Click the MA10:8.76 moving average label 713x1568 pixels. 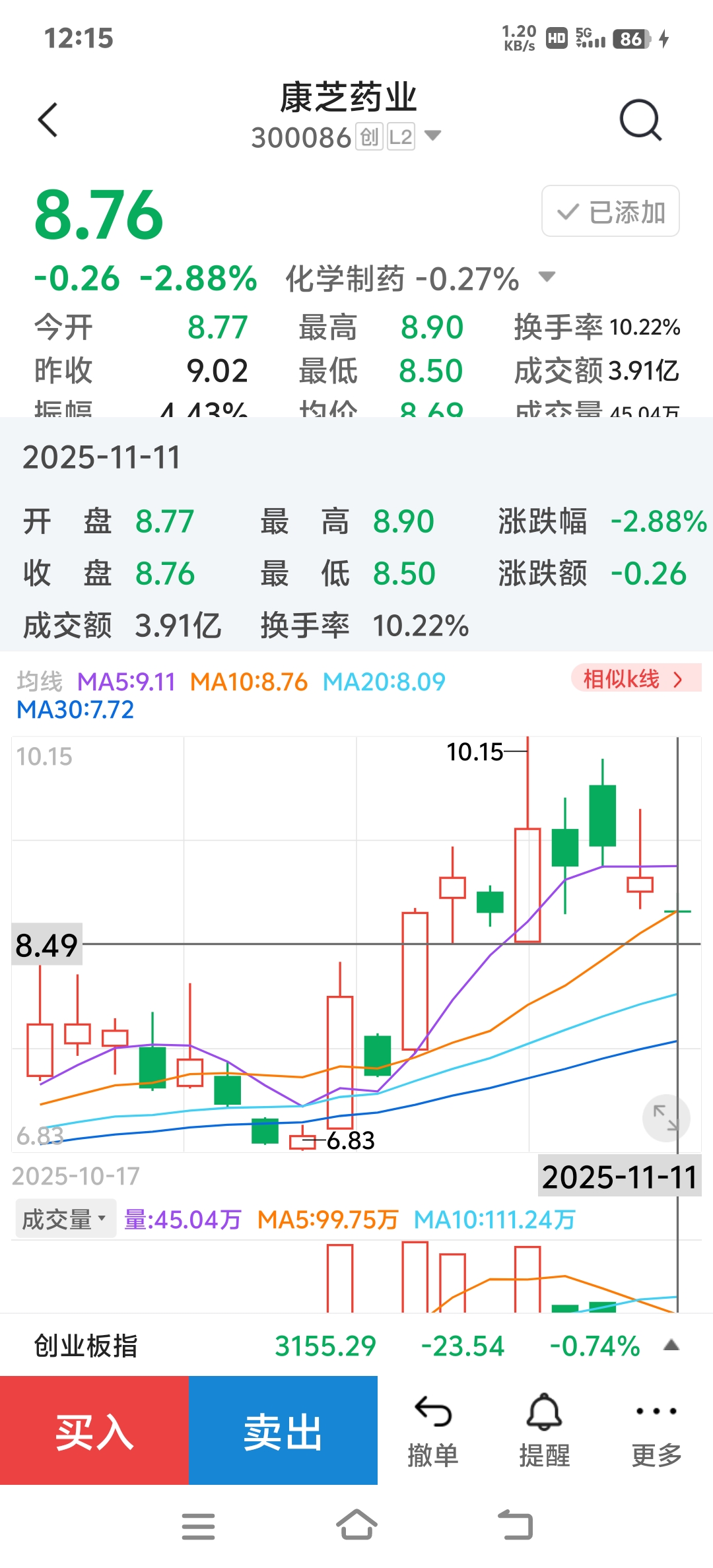pyautogui.click(x=249, y=682)
